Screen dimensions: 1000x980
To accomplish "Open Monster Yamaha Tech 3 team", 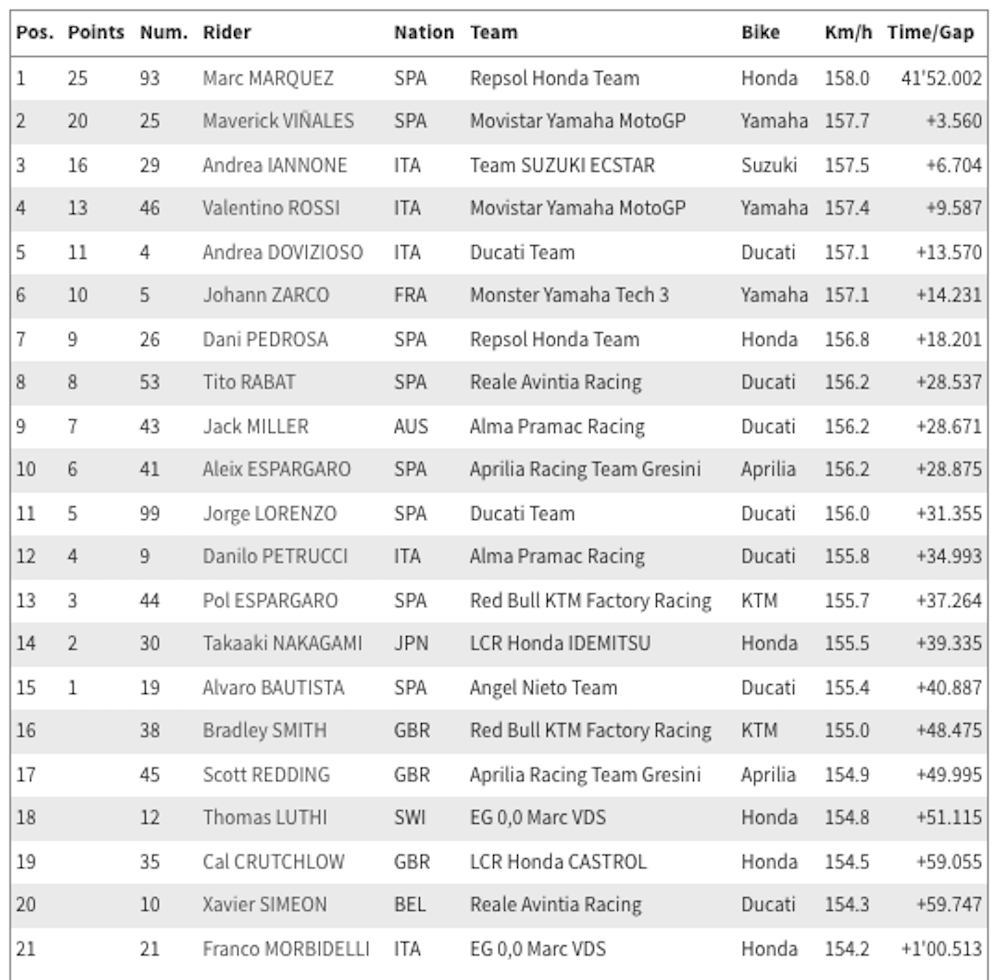I will pos(569,295).
